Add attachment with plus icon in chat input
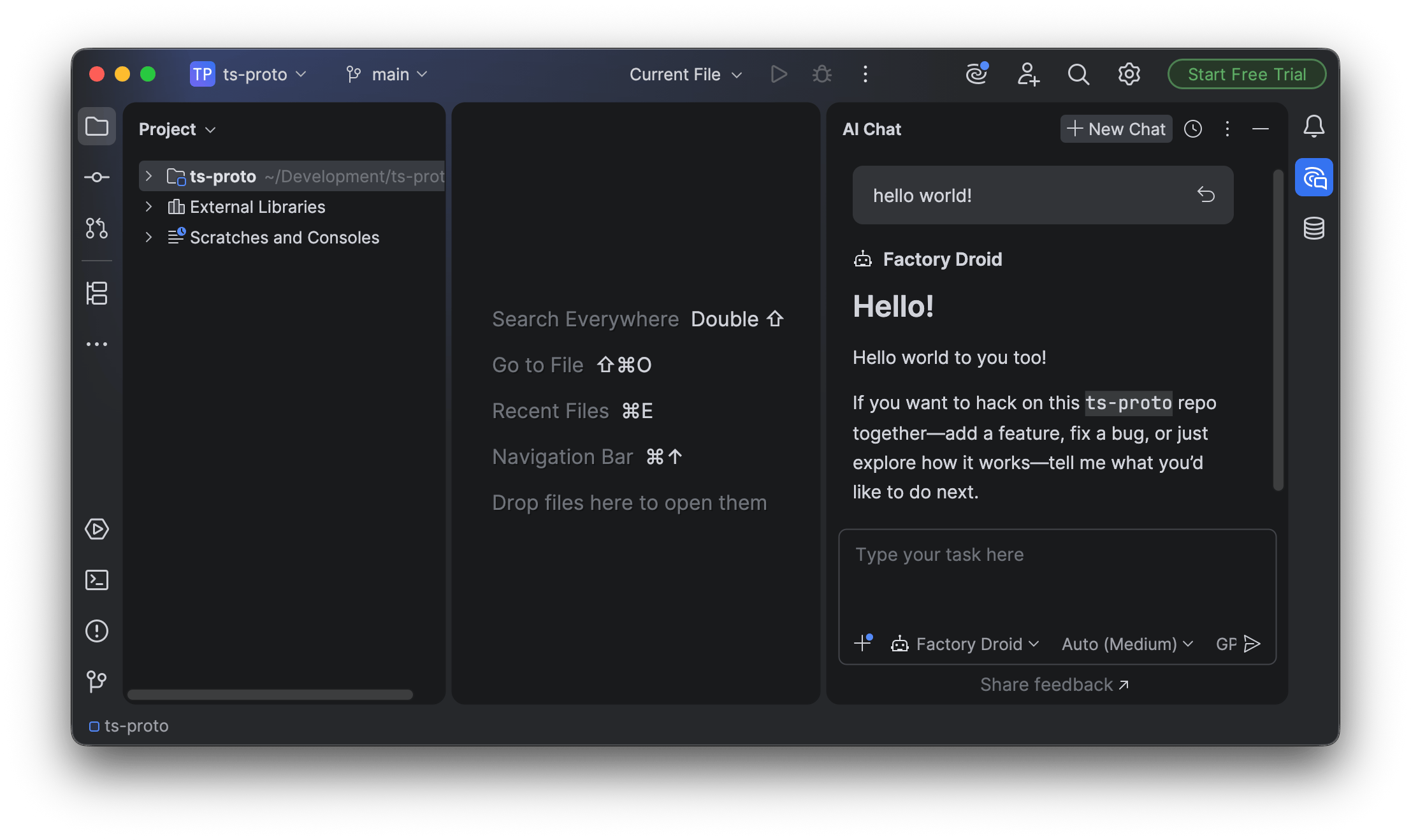This screenshot has width=1411, height=840. point(864,642)
